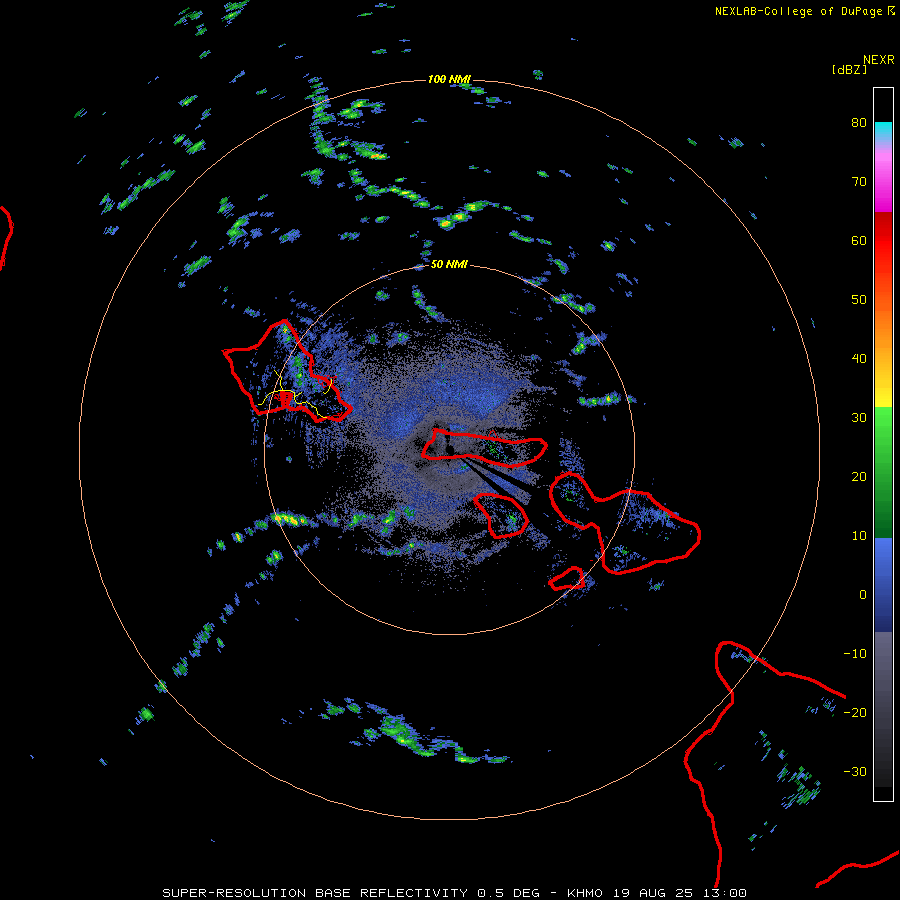Click the 100 NMI range ring label
900x900 pixels.
pyautogui.click(x=449, y=79)
